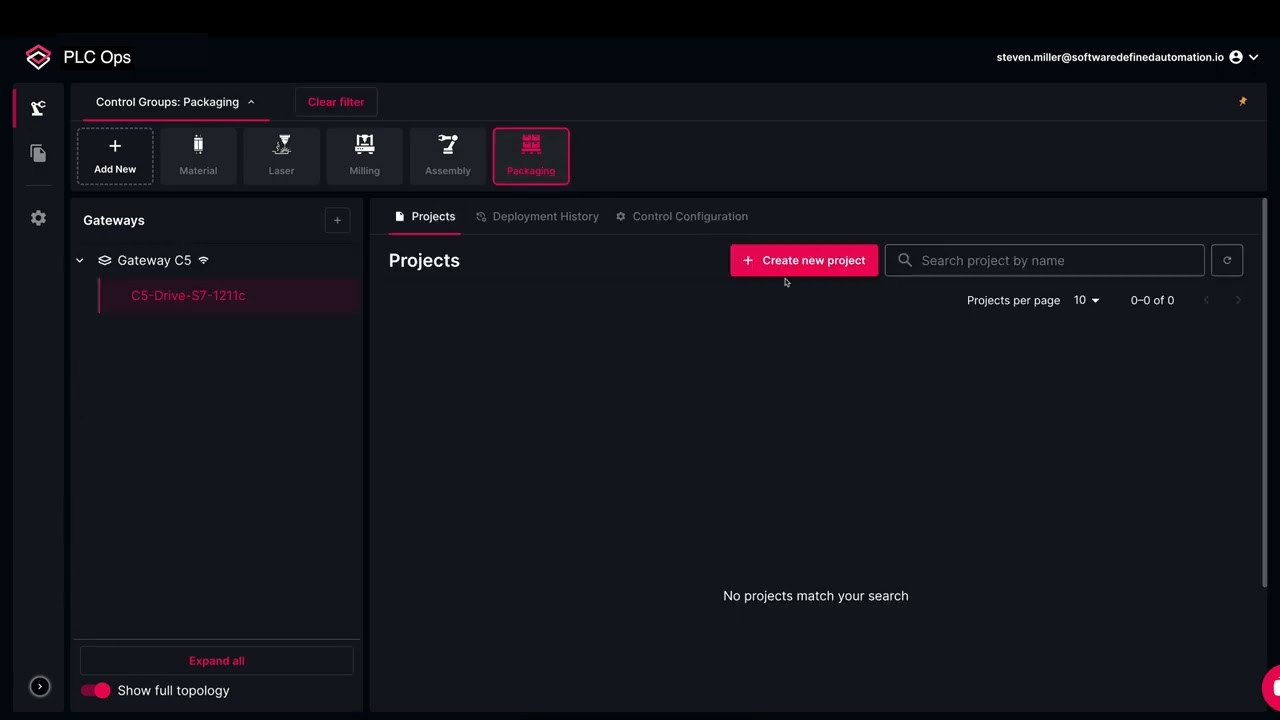The height and width of the screenshot is (720, 1280).
Task: Click Create new project button
Action: [804, 260]
